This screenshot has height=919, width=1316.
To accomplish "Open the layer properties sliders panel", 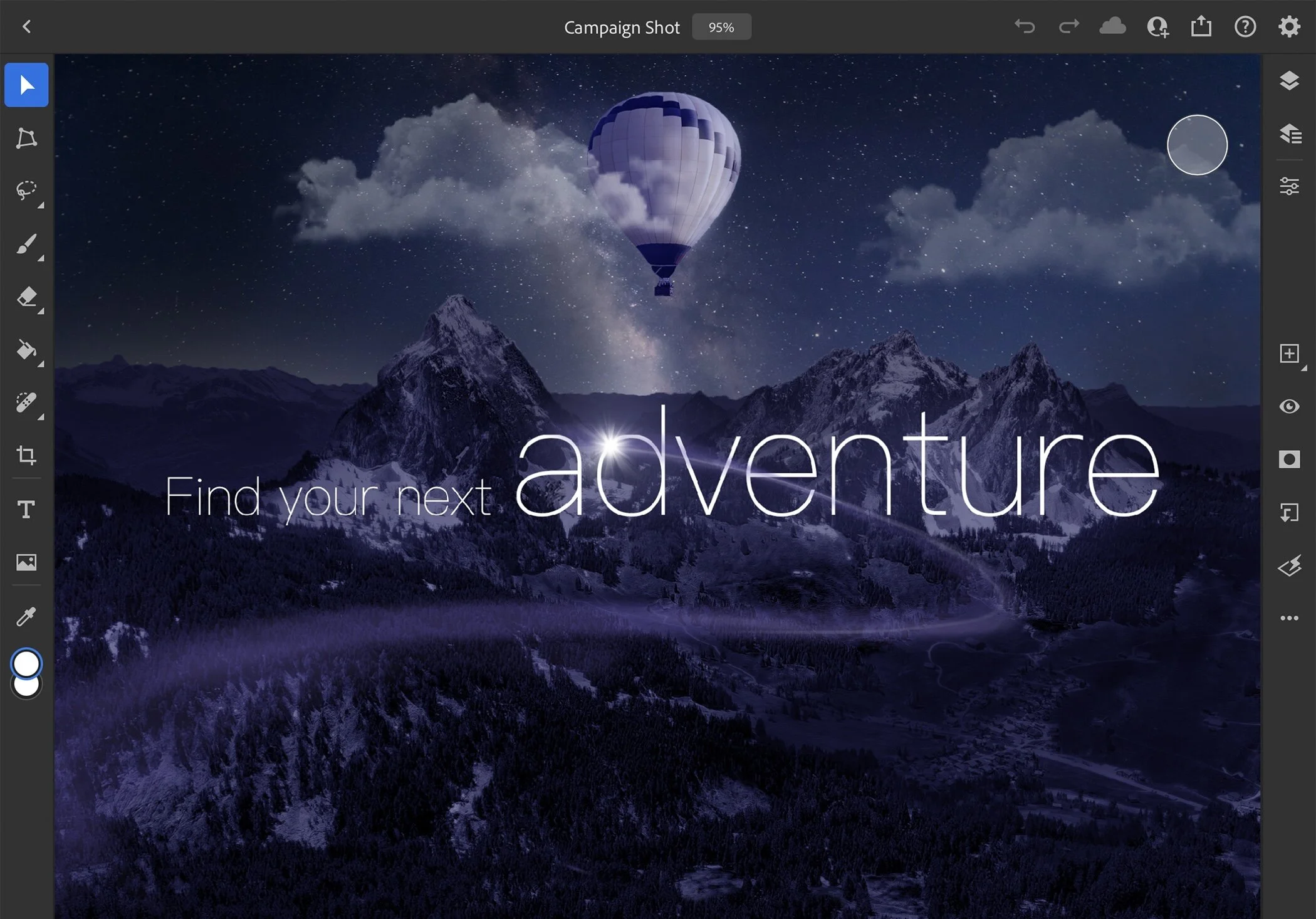I will (x=1289, y=186).
